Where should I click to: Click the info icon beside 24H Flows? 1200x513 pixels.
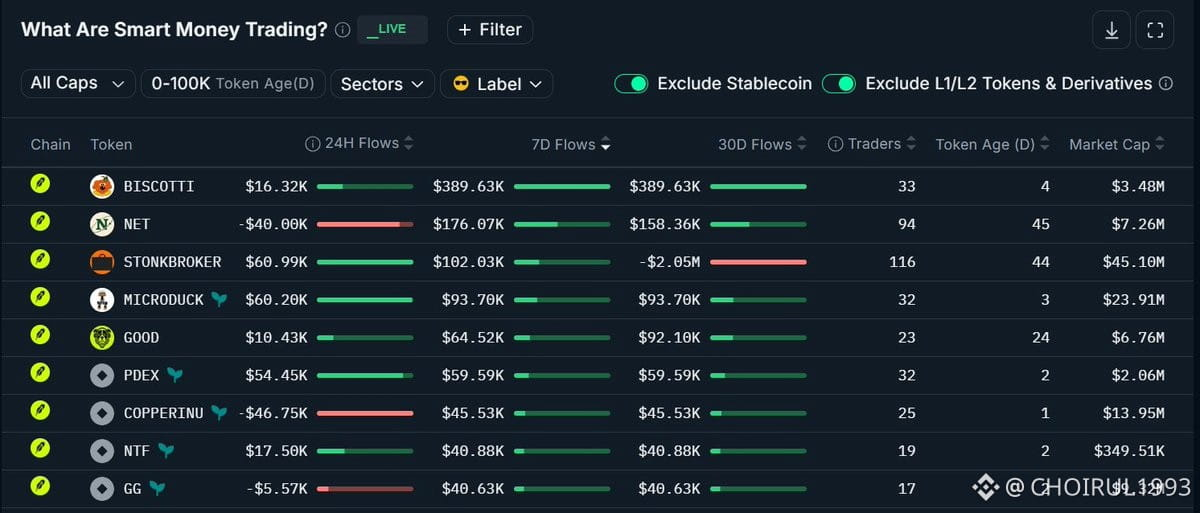tap(312, 144)
